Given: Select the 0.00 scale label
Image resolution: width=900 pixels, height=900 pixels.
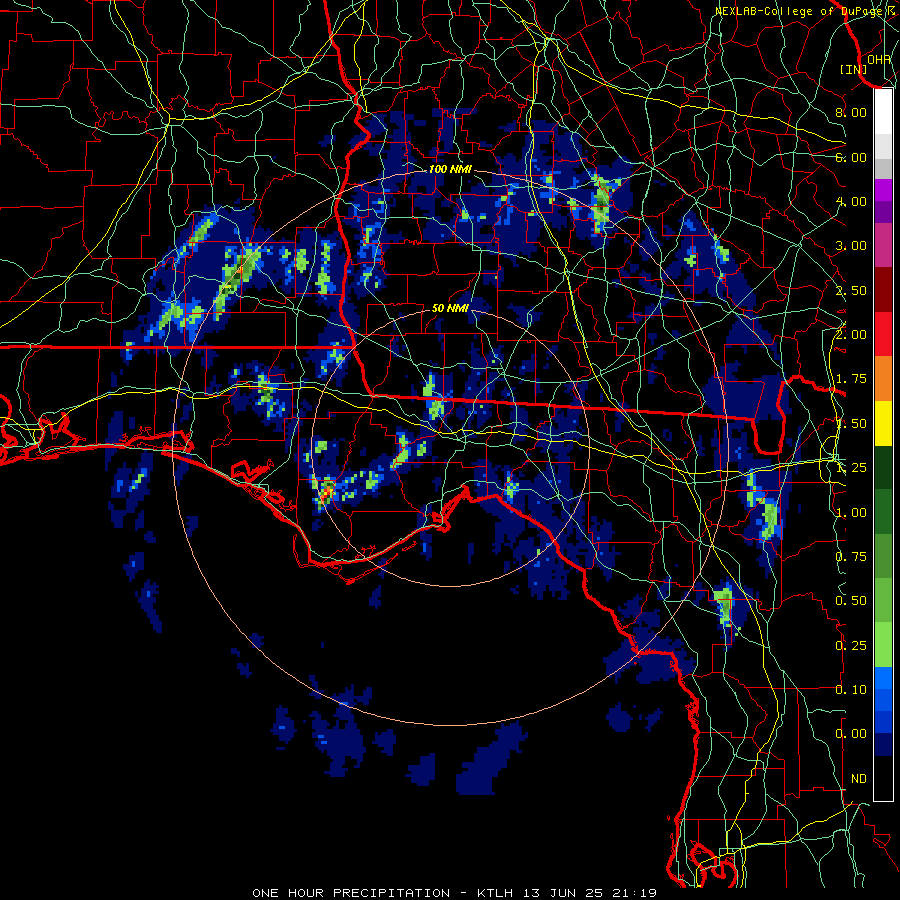Looking at the screenshot, I should [851, 734].
